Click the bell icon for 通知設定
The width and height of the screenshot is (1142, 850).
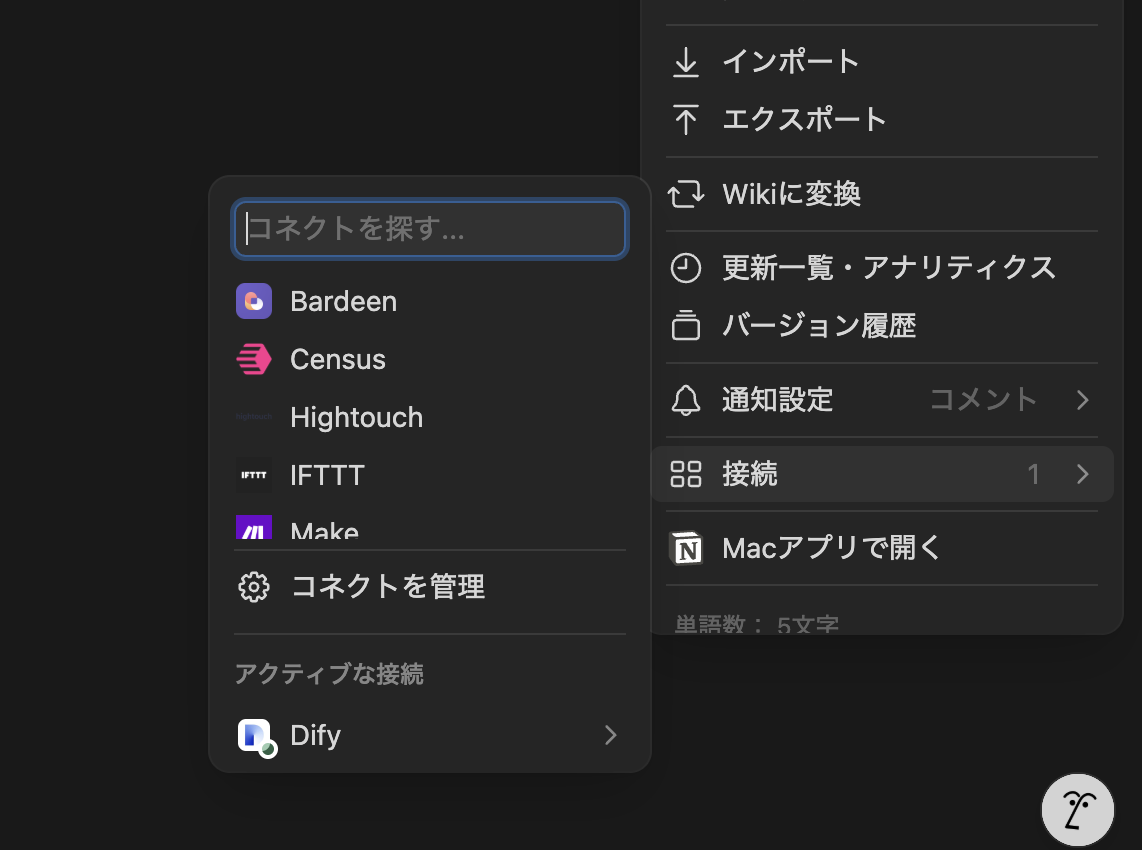pos(685,400)
